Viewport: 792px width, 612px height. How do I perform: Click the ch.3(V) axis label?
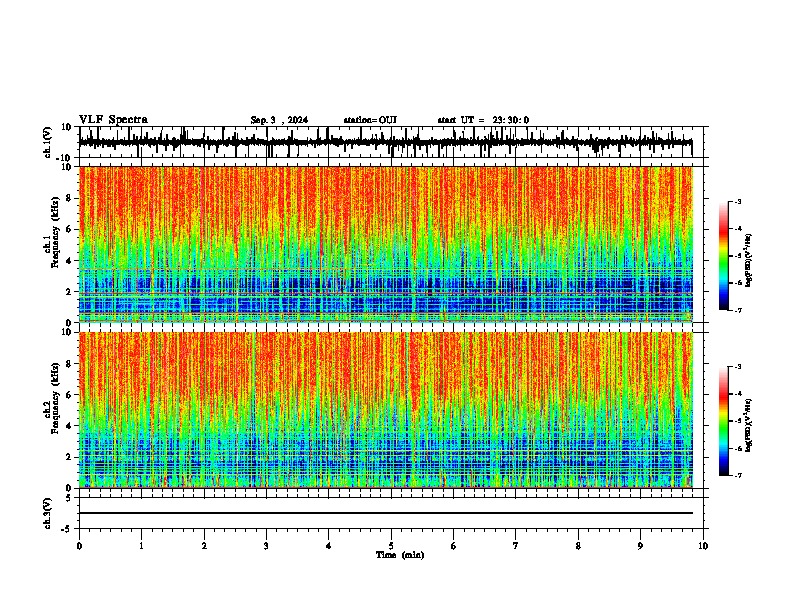point(48,513)
